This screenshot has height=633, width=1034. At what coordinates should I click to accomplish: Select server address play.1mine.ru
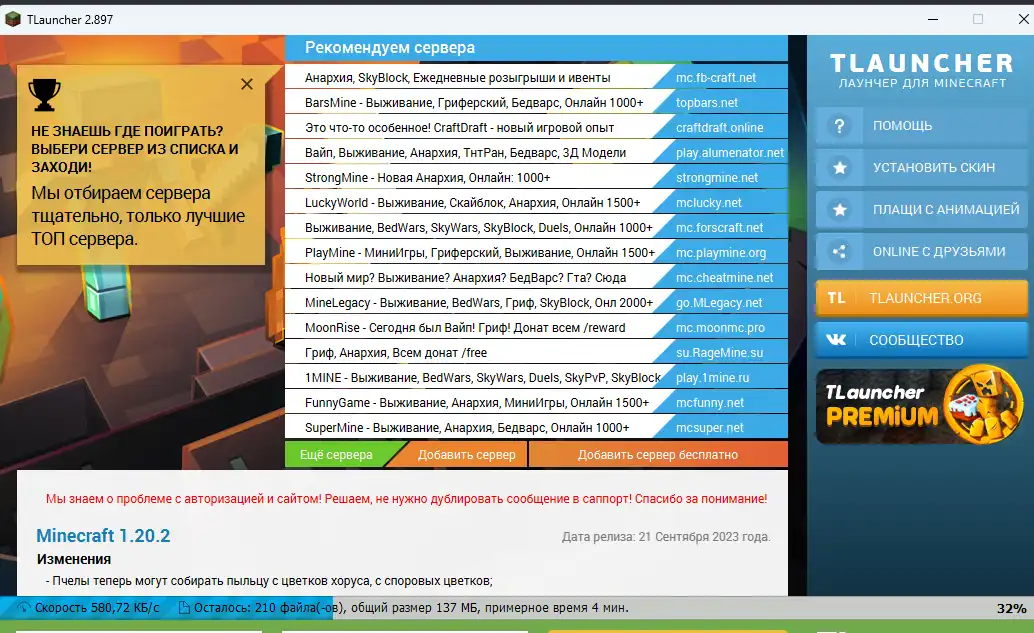(712, 378)
